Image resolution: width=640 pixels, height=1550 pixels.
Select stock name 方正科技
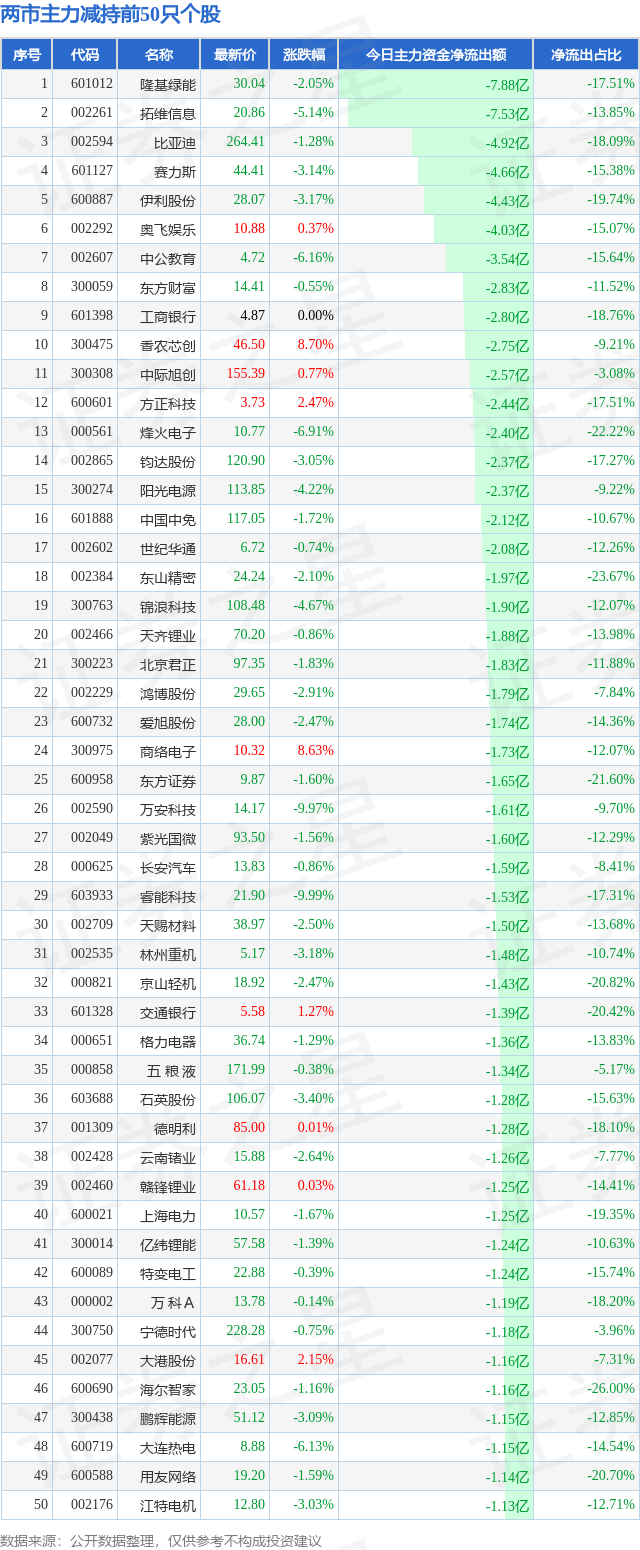coord(168,404)
